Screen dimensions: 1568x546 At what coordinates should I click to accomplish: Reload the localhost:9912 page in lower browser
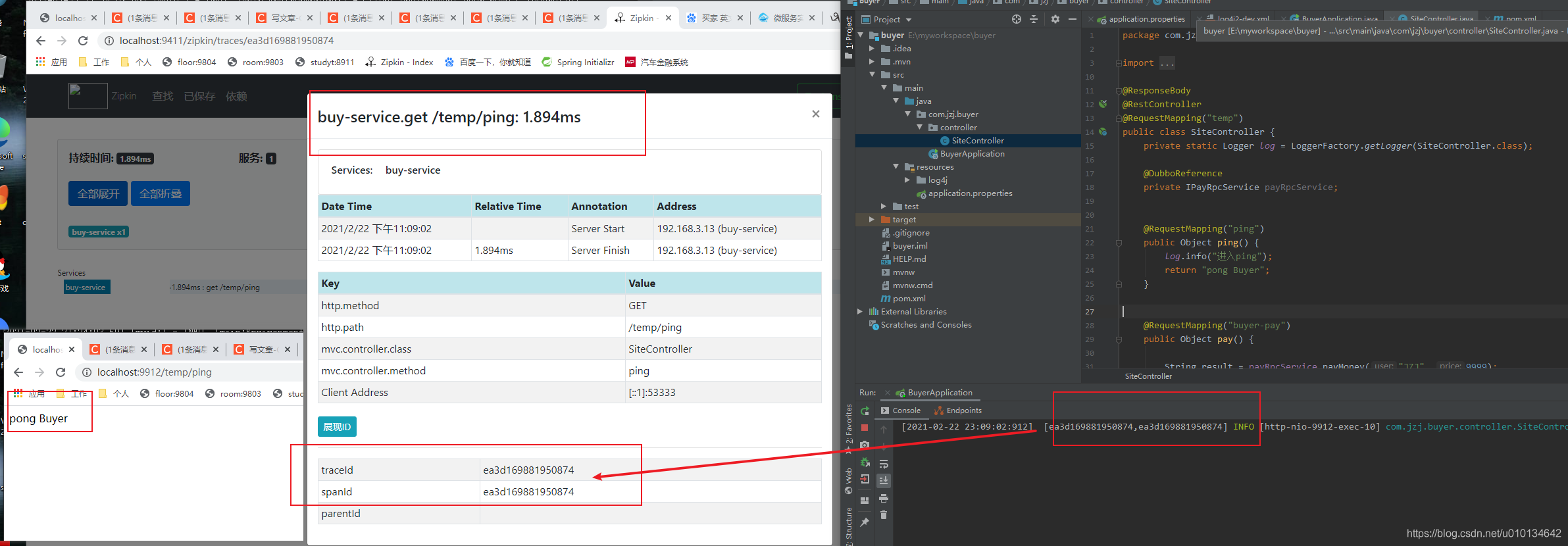click(61, 372)
